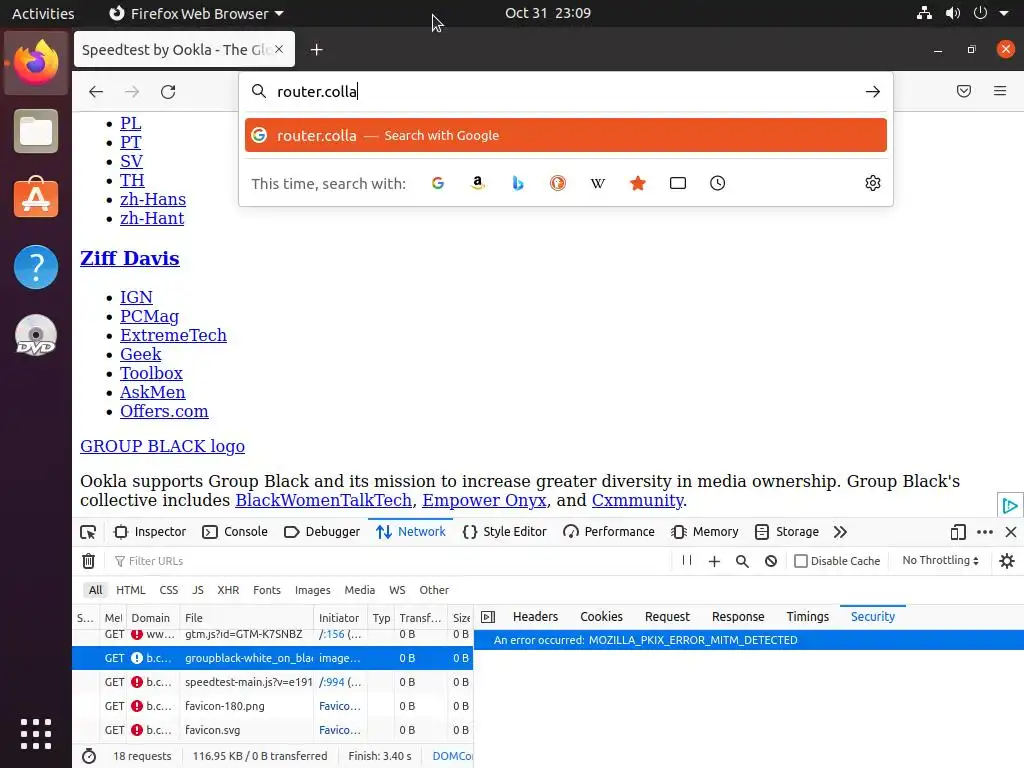This screenshot has width=1024, height=768.
Task: Filter requests by XHR
Action: pos(228,590)
